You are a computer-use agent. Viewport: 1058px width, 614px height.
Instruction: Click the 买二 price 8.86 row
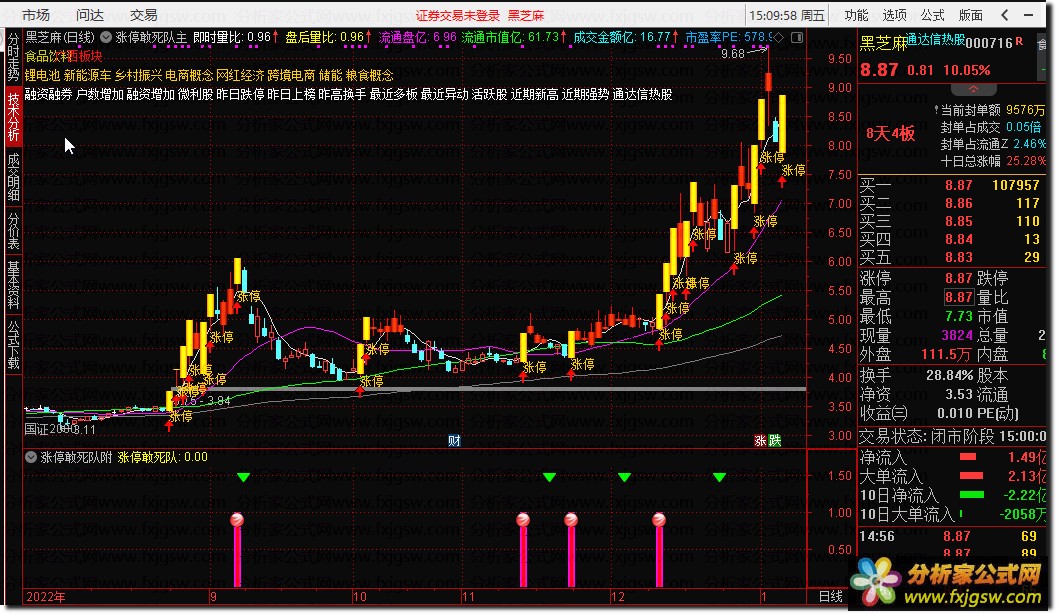[x=951, y=203]
